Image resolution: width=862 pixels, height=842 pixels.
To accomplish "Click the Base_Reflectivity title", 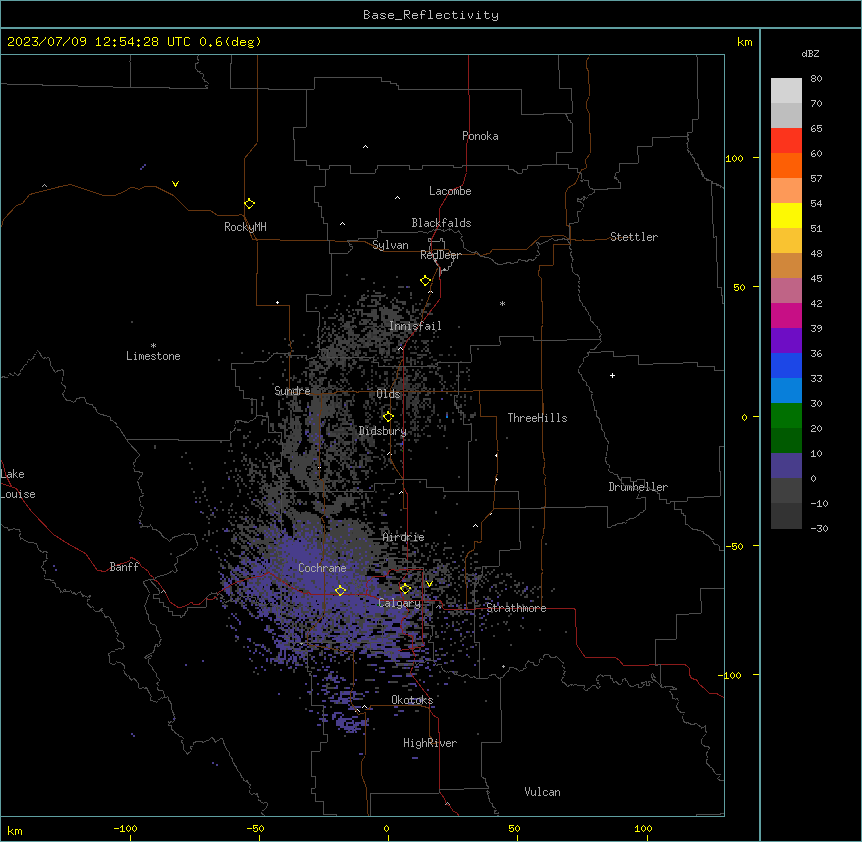I will (x=431, y=15).
